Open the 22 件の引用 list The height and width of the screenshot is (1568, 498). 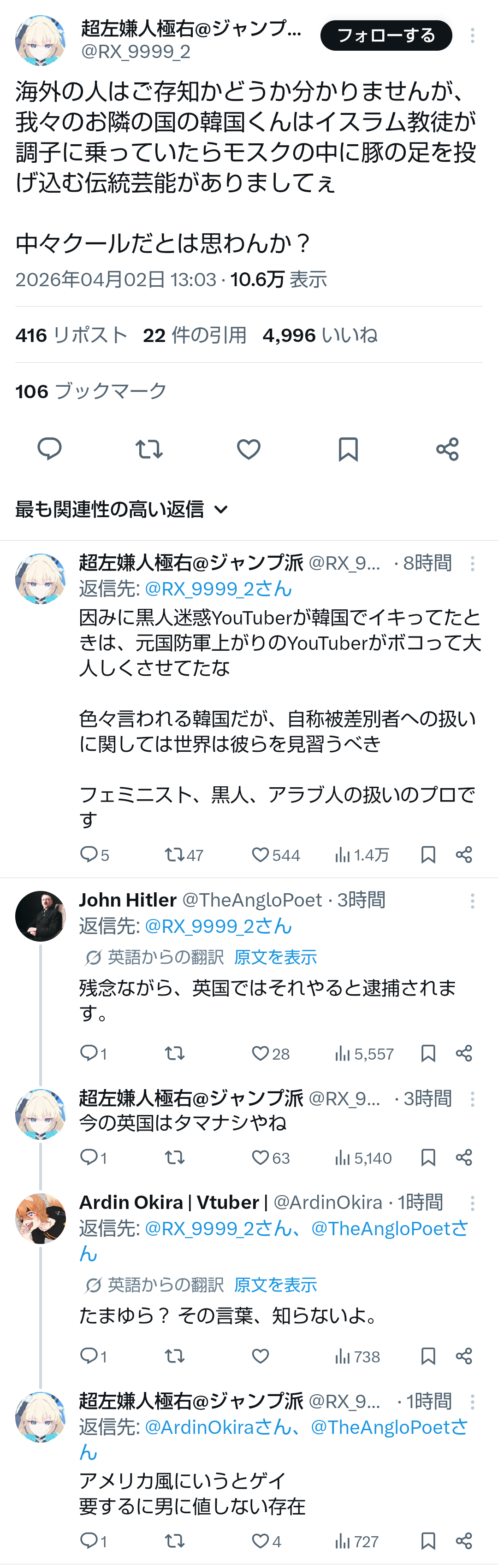[x=194, y=335]
